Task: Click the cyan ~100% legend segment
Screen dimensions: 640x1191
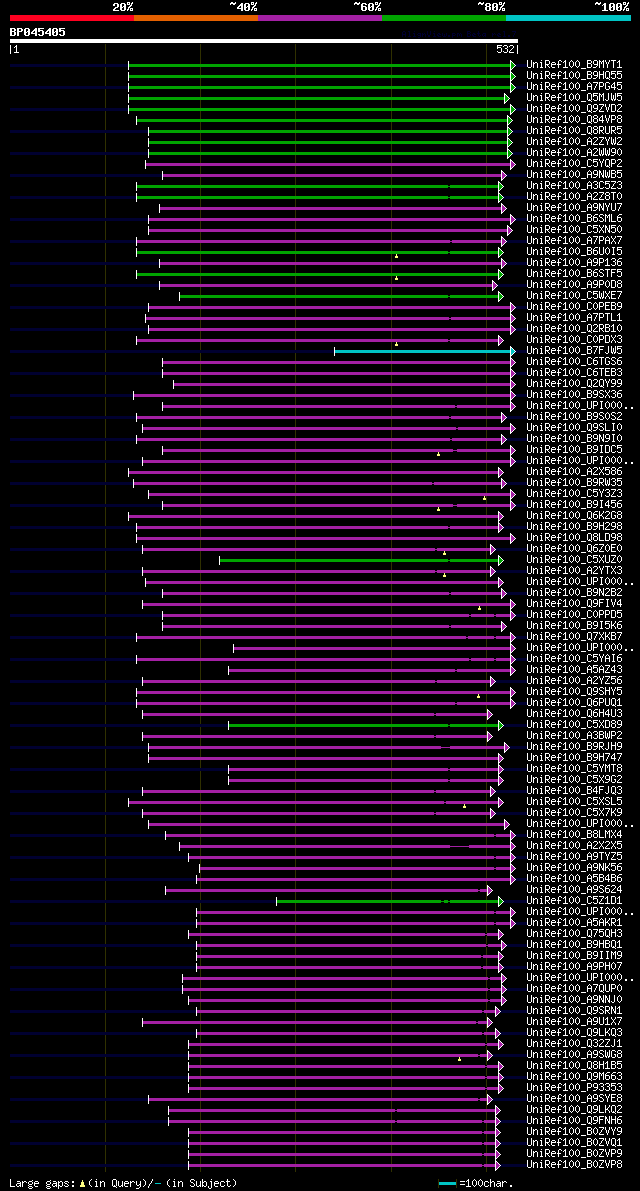Action: 569,17
